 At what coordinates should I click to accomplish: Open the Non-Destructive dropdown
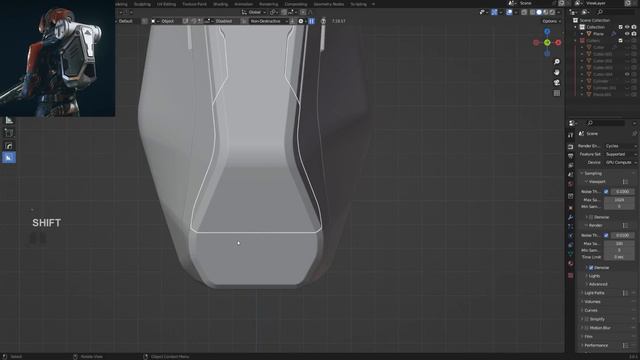point(268,21)
